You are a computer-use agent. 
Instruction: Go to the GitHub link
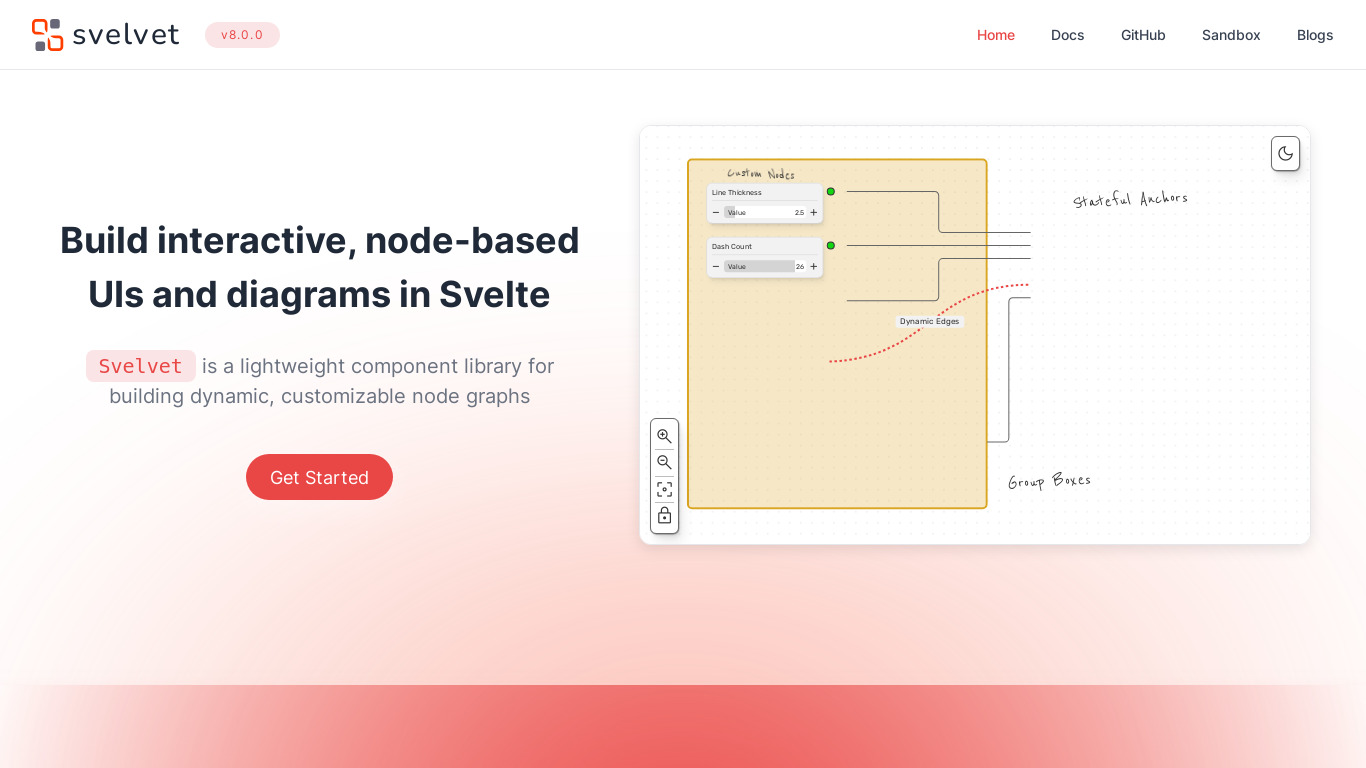(x=1143, y=35)
